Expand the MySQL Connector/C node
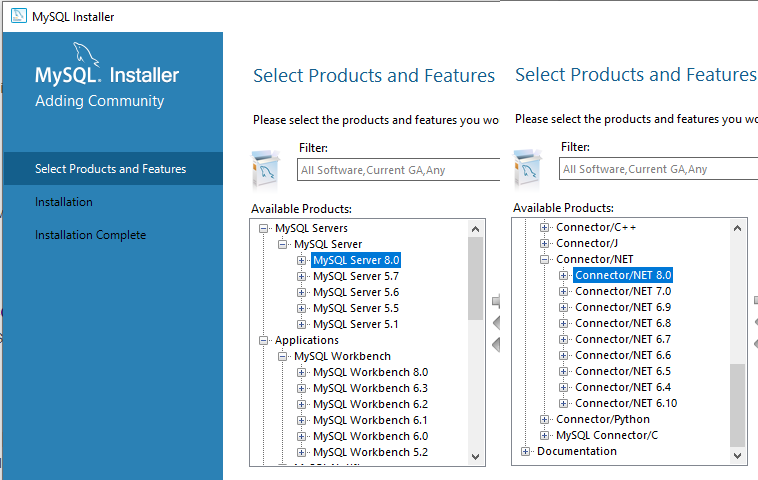This screenshot has height=480, width=758. click(544, 435)
